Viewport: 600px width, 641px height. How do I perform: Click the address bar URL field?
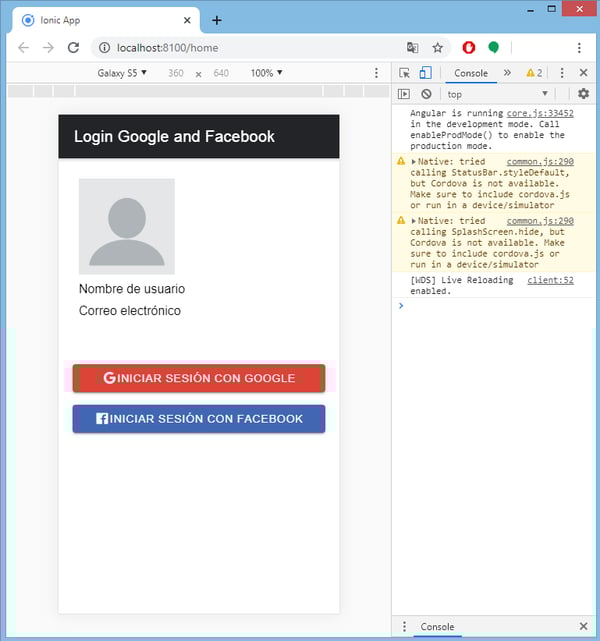tap(250, 47)
